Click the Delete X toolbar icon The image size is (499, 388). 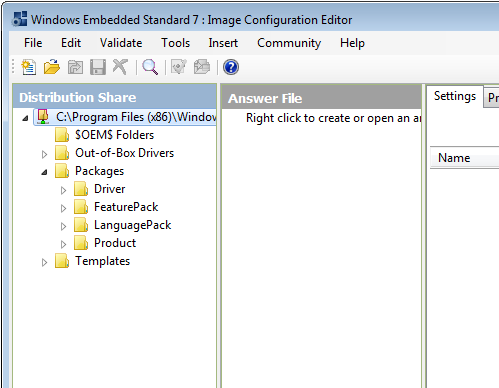pyautogui.click(x=120, y=67)
